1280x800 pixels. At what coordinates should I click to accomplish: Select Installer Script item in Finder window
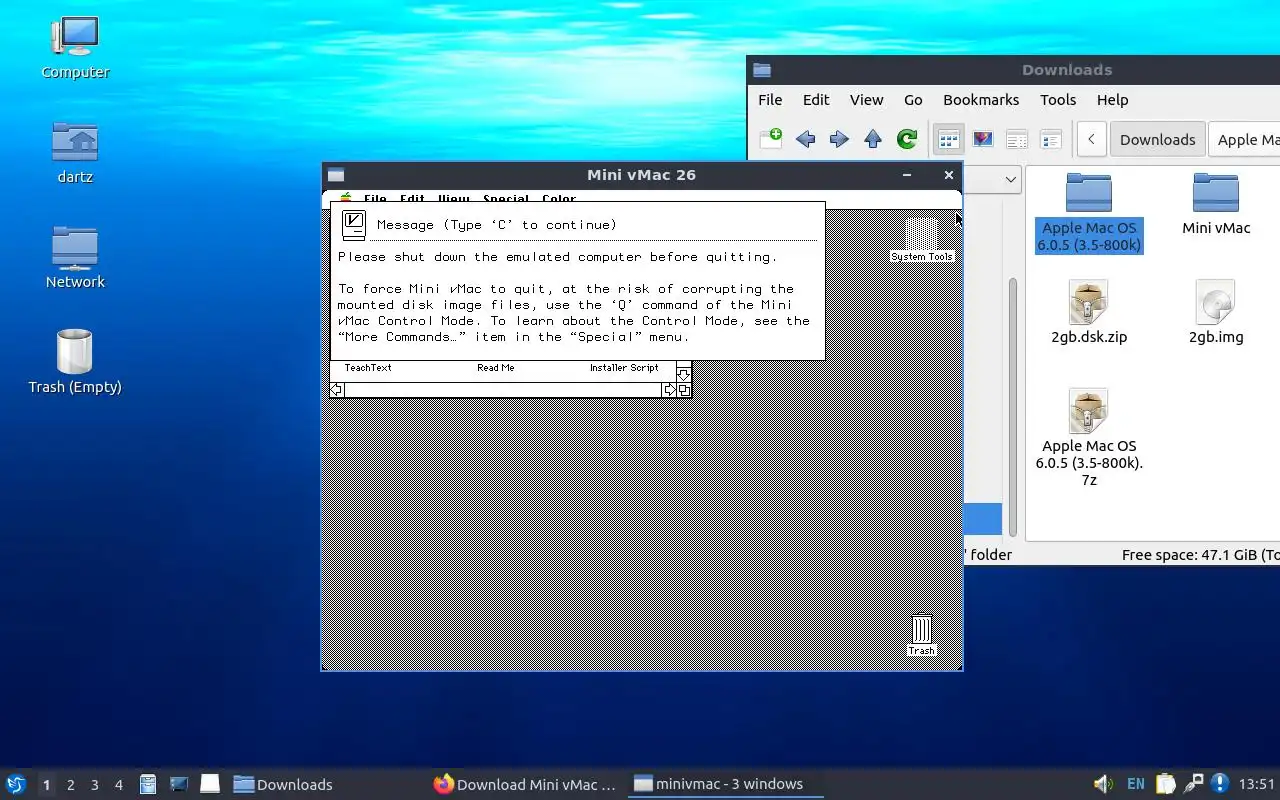[x=624, y=368]
